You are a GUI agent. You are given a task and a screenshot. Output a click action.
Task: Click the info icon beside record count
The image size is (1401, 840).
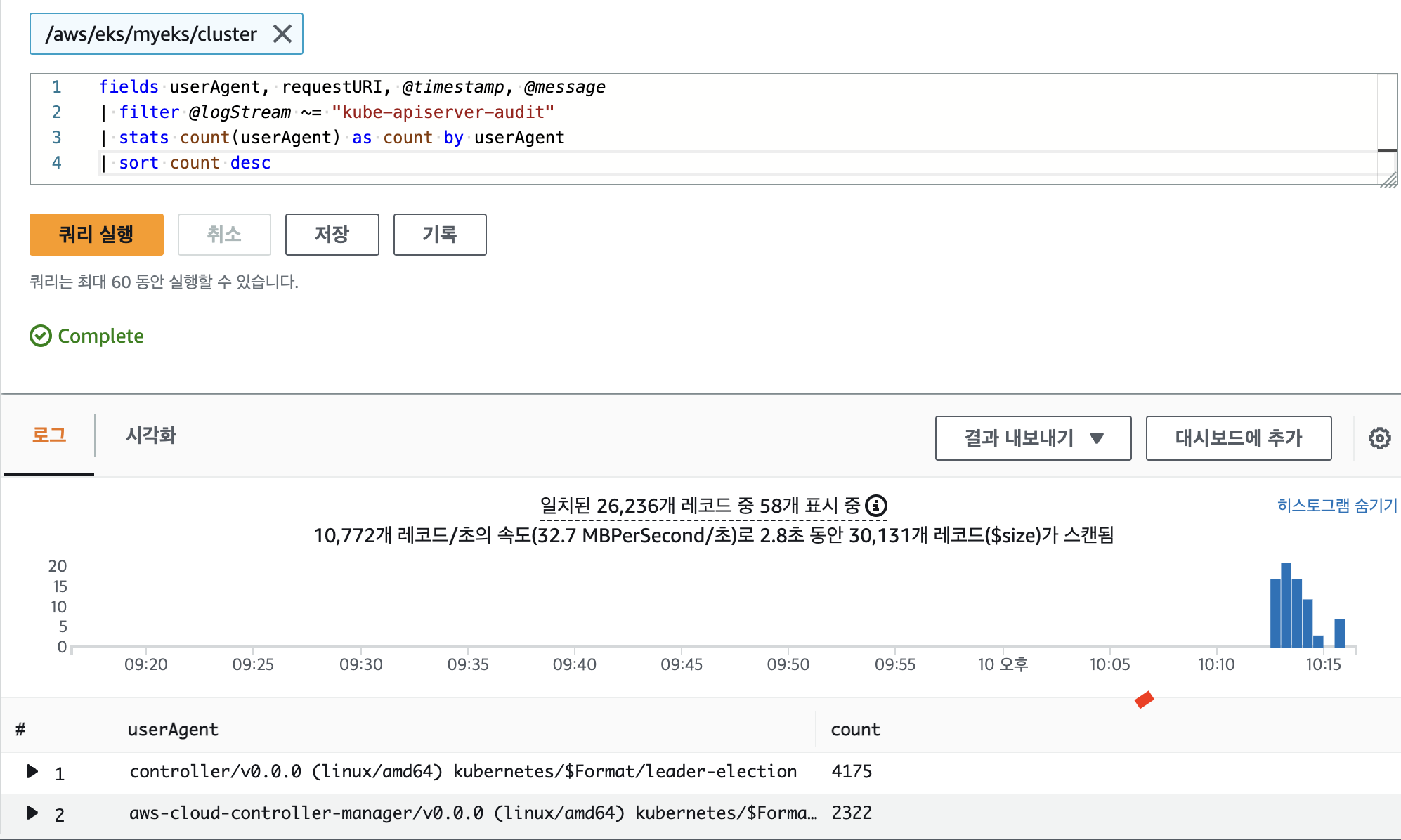(876, 506)
